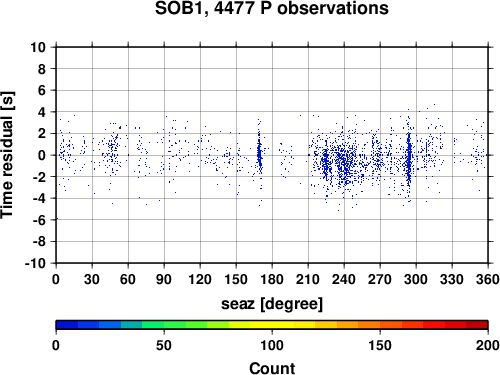Click the x-axis tick label 300

[416, 279]
